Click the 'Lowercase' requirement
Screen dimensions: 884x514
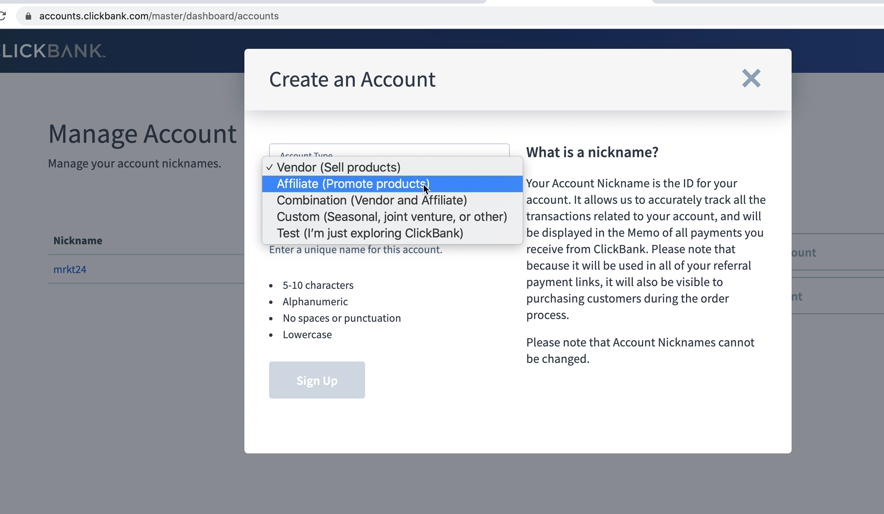click(x=307, y=334)
